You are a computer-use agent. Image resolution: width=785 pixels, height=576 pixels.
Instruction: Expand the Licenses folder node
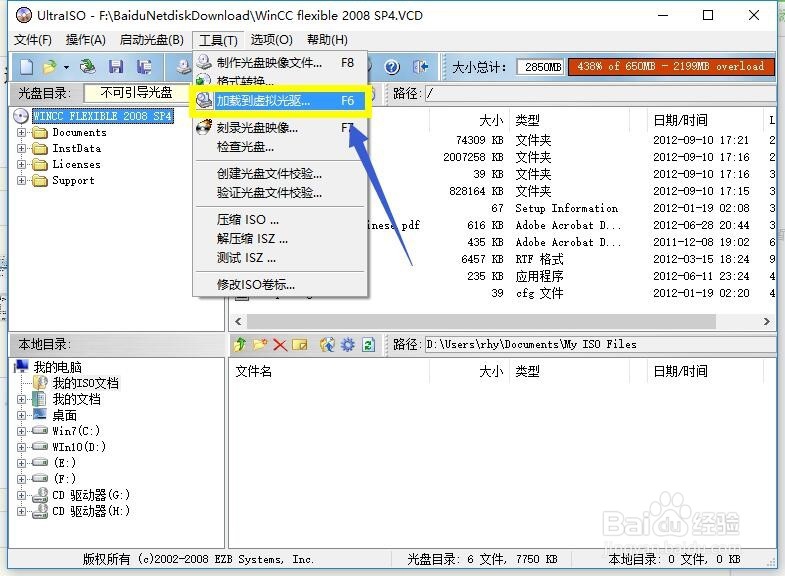21,165
